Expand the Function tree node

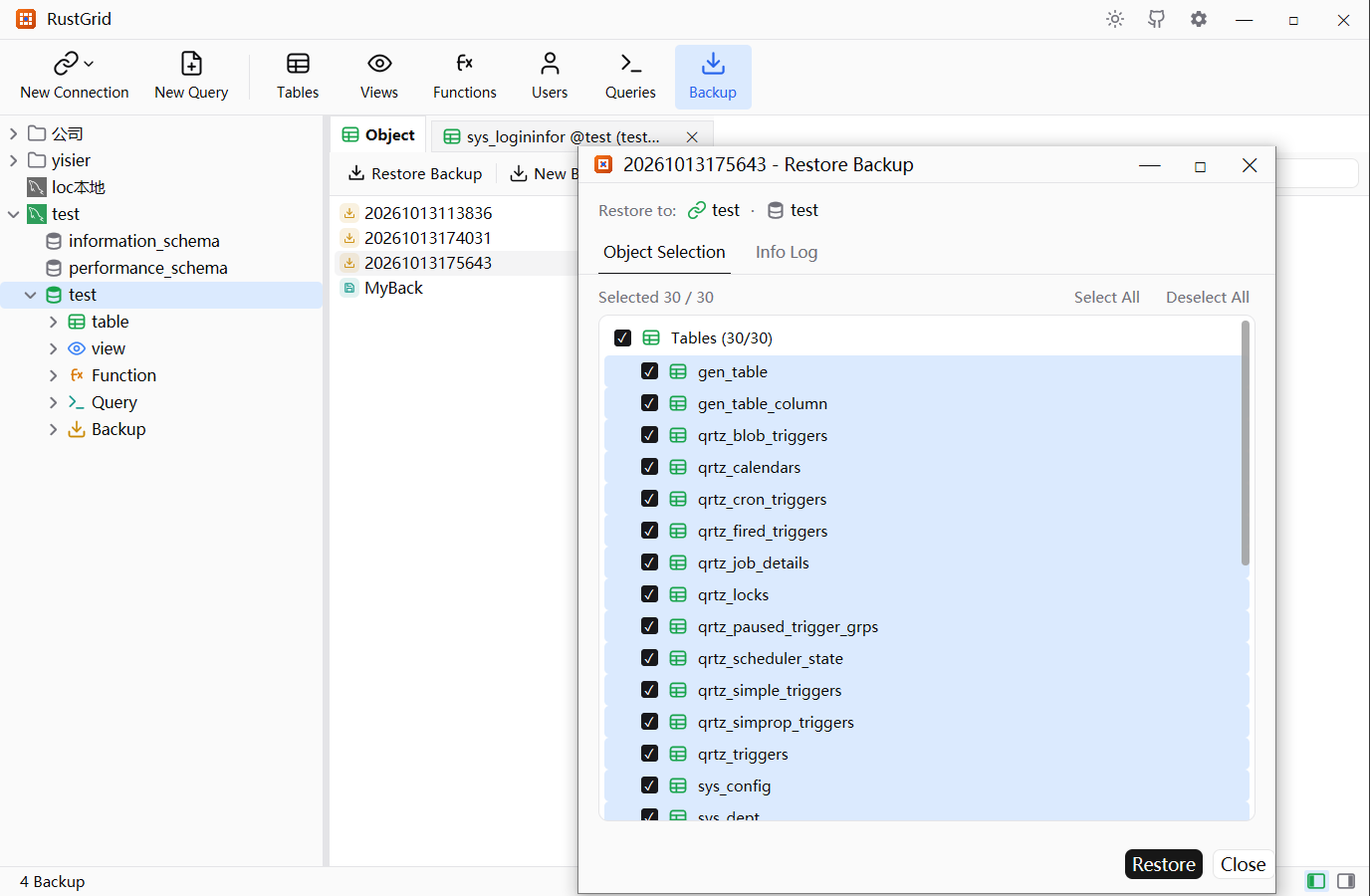coord(53,375)
